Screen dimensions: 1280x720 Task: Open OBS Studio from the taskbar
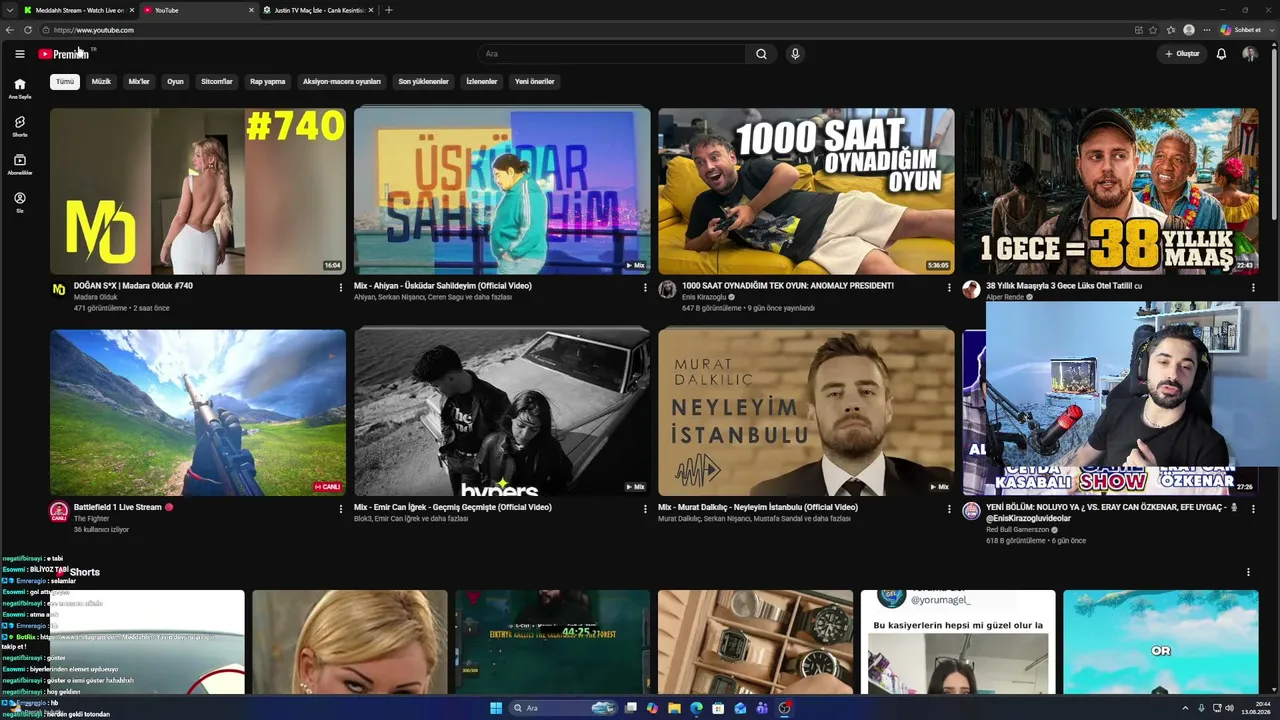pos(784,708)
